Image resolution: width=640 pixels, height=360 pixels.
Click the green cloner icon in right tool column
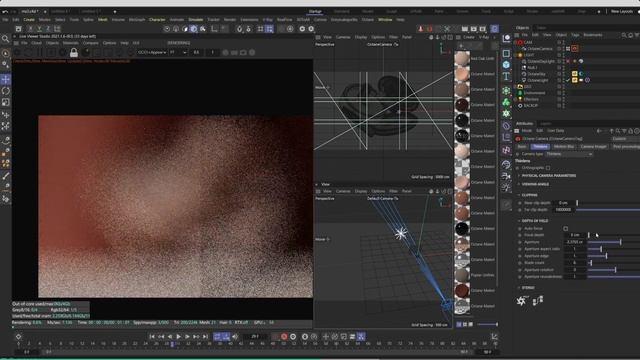tap(506, 102)
